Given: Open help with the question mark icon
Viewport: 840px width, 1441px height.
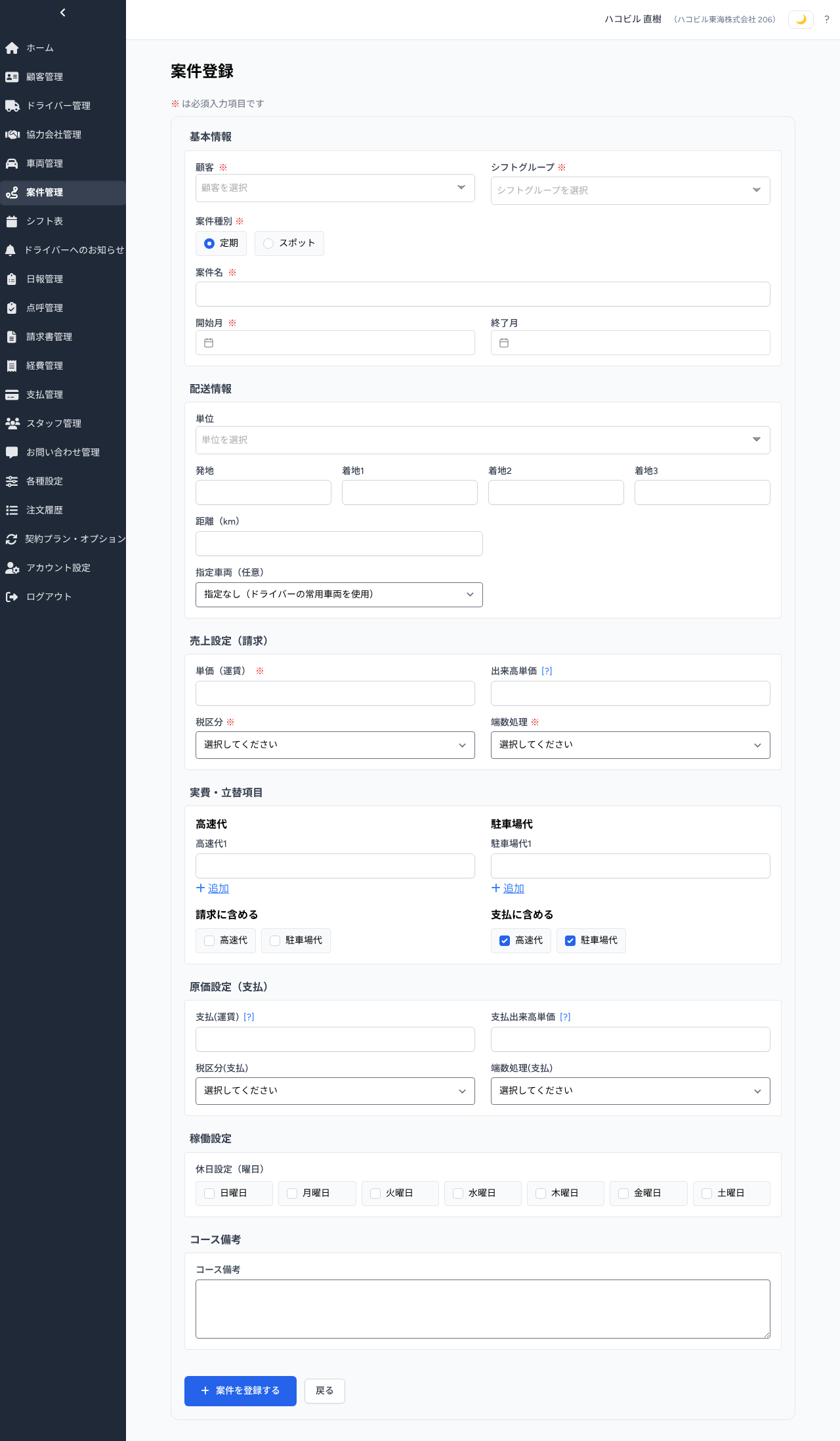Looking at the screenshot, I should tap(827, 20).
